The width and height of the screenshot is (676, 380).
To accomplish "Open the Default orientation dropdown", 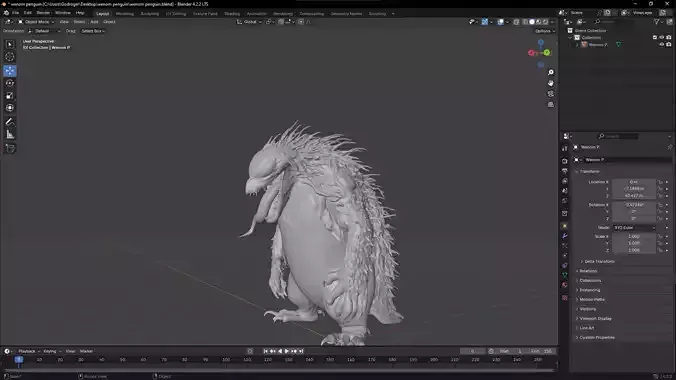I will 44,31.
